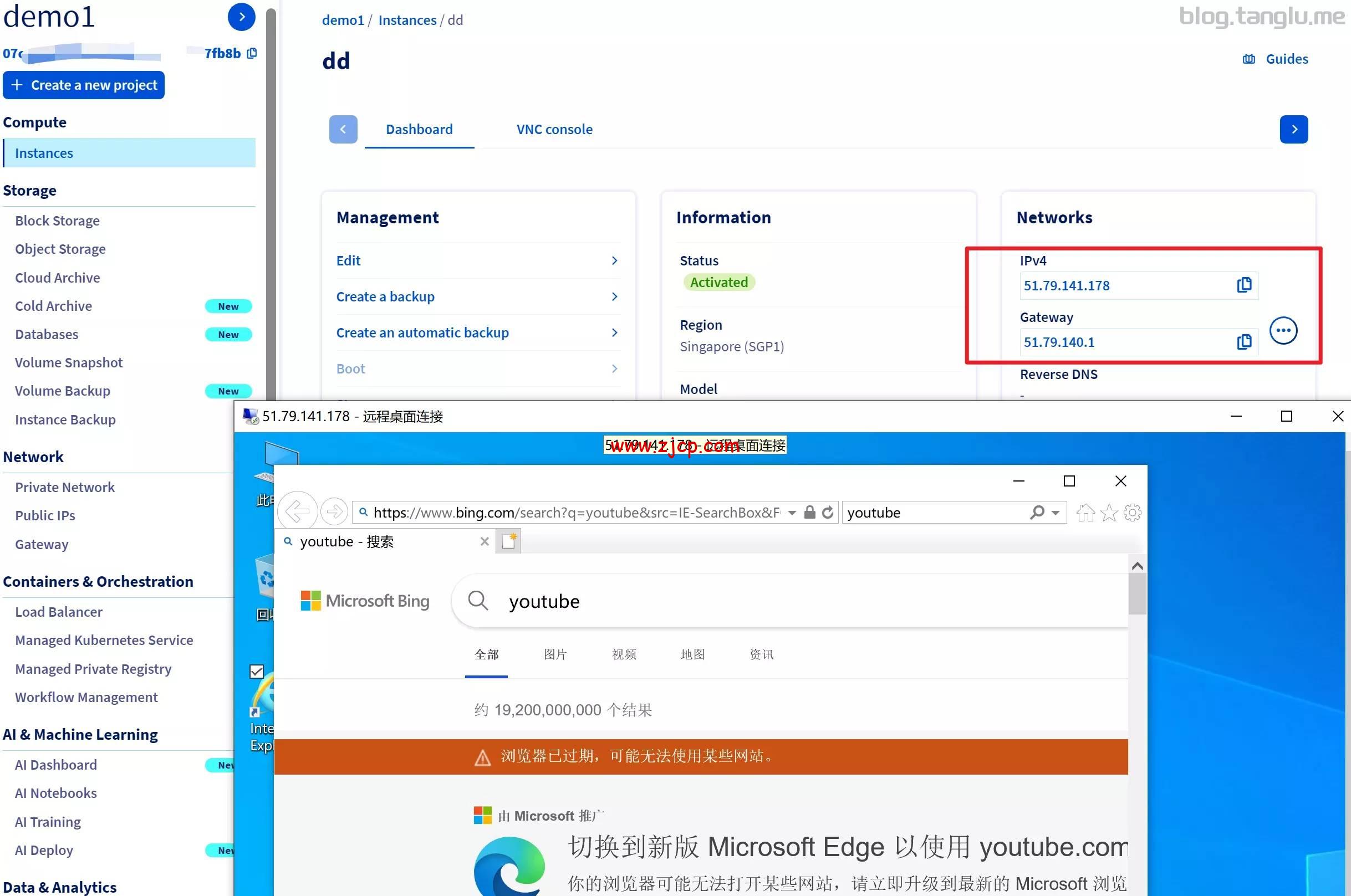Viewport: 1351px width, 896px height.
Task: Expand the demo1 project panel with the circular arrow
Action: (x=241, y=17)
